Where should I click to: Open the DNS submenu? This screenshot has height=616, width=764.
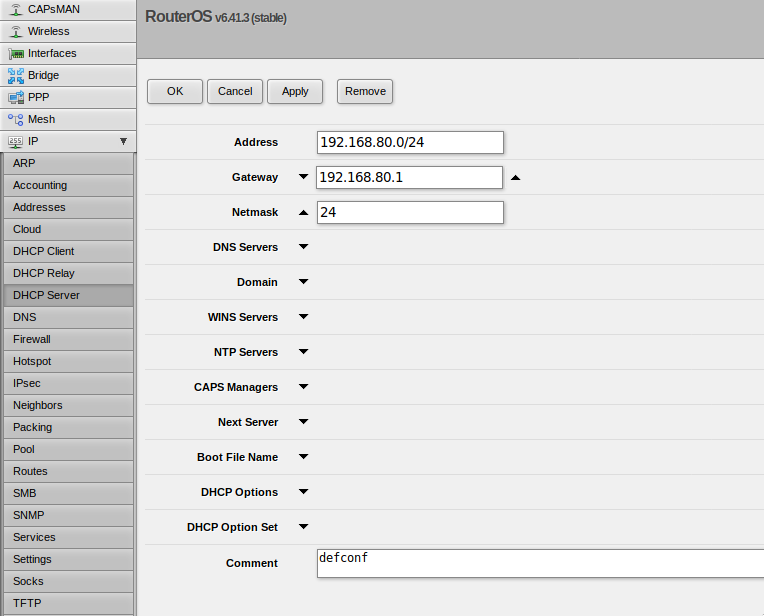(68, 317)
